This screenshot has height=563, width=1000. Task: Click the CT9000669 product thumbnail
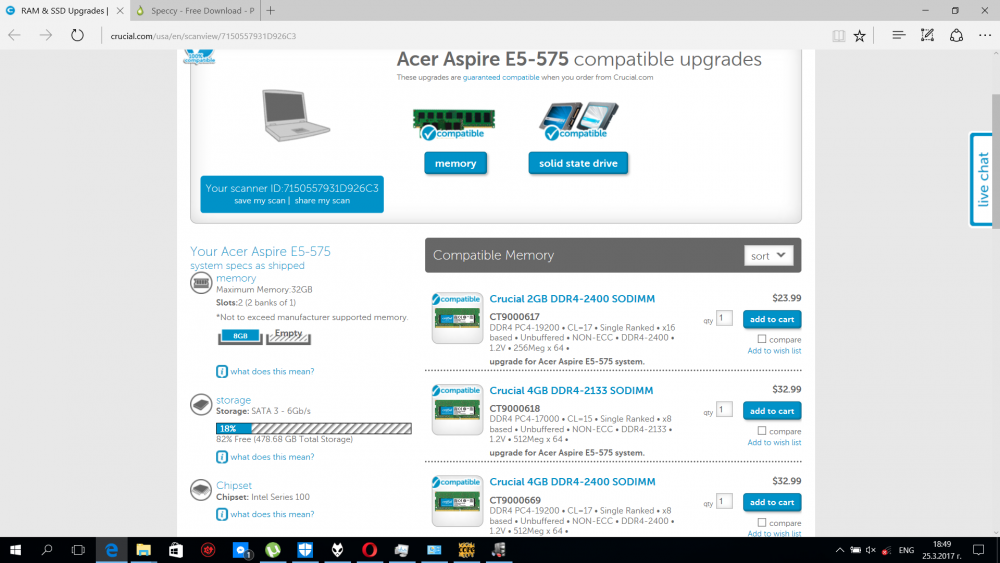pos(457,502)
